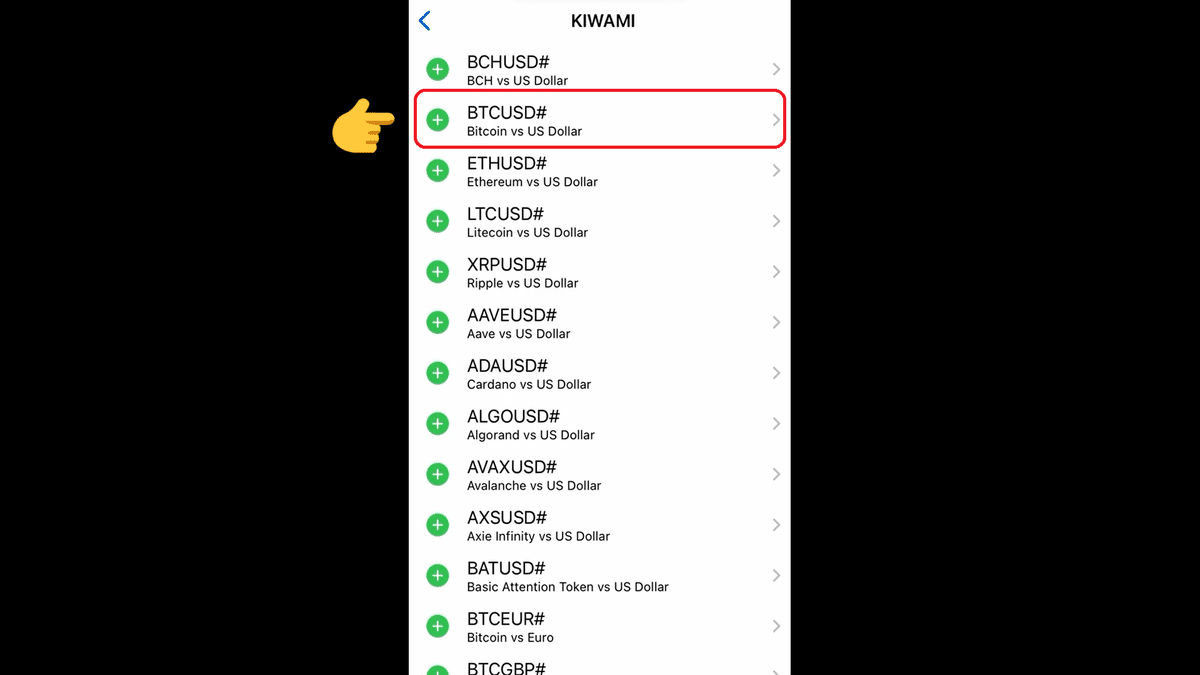Add BTCEUR# via the plus icon
This screenshot has width=1200, height=675.
(437, 626)
